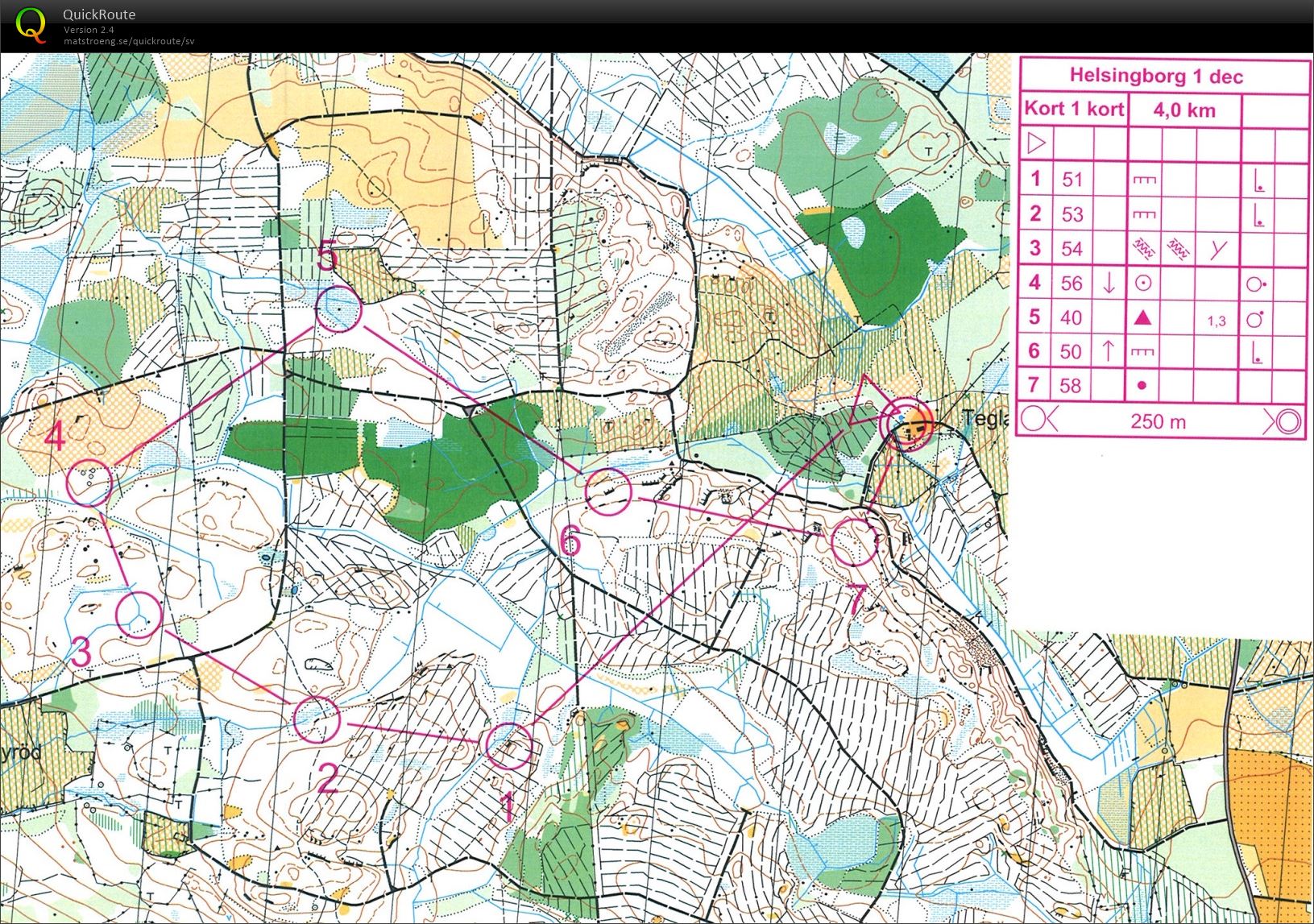The image size is (1314, 924).
Task: Select control code 50 in row 6
Action: (1072, 352)
